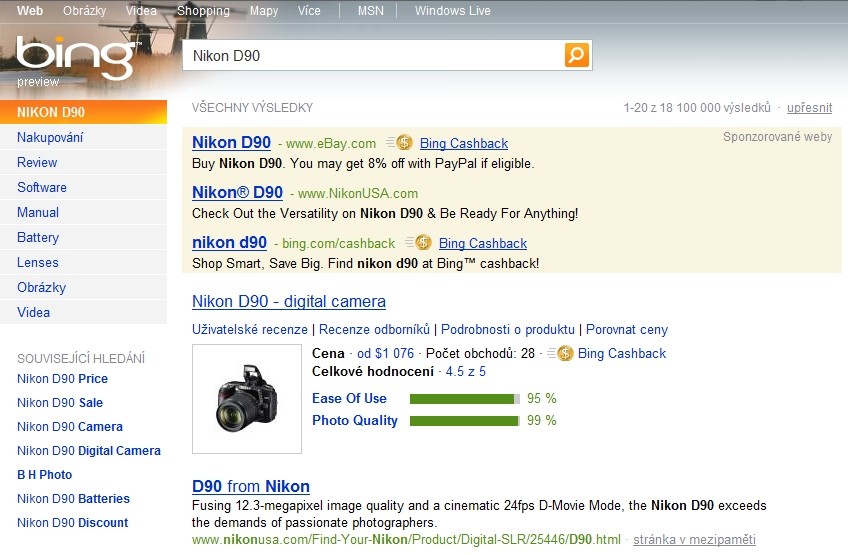Search related Nikon D90 Sale
Screen dimensions: 848x555
(59, 402)
